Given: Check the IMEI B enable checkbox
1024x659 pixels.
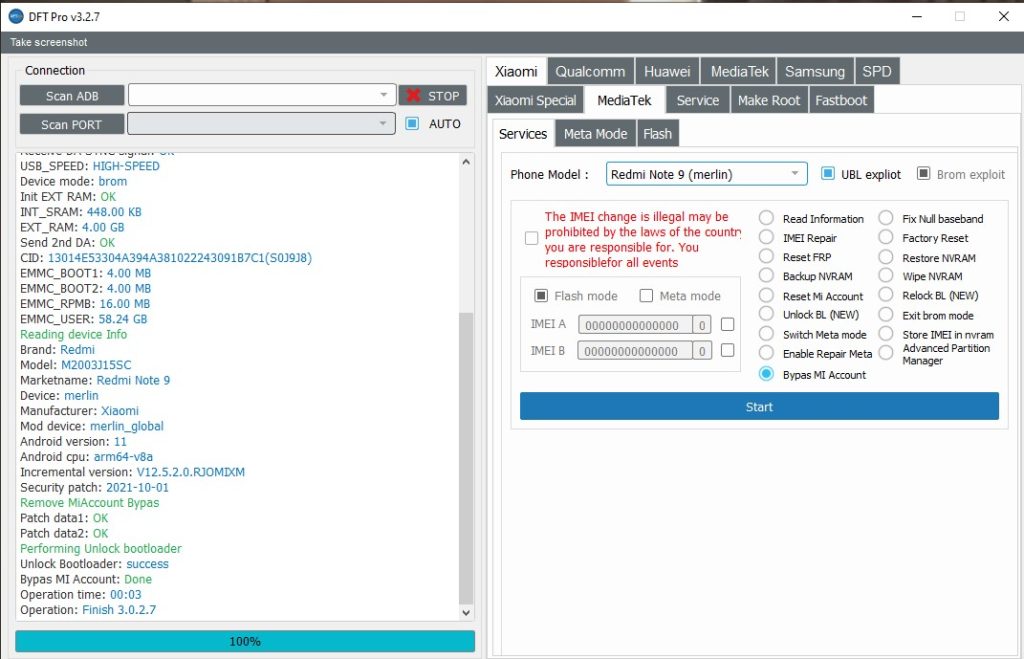Looking at the screenshot, I should [728, 350].
